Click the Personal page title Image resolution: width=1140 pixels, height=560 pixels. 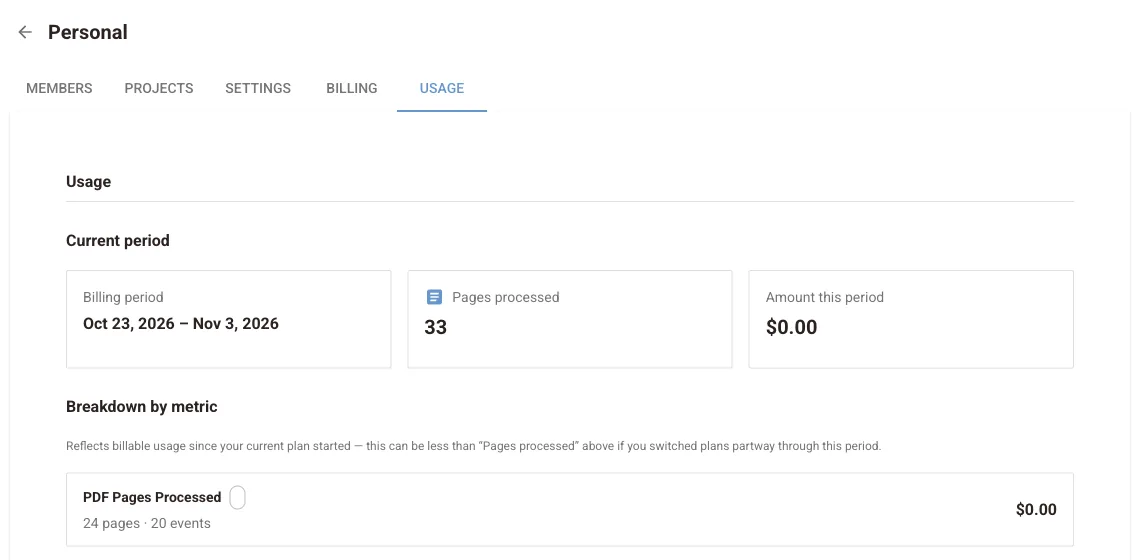(88, 32)
